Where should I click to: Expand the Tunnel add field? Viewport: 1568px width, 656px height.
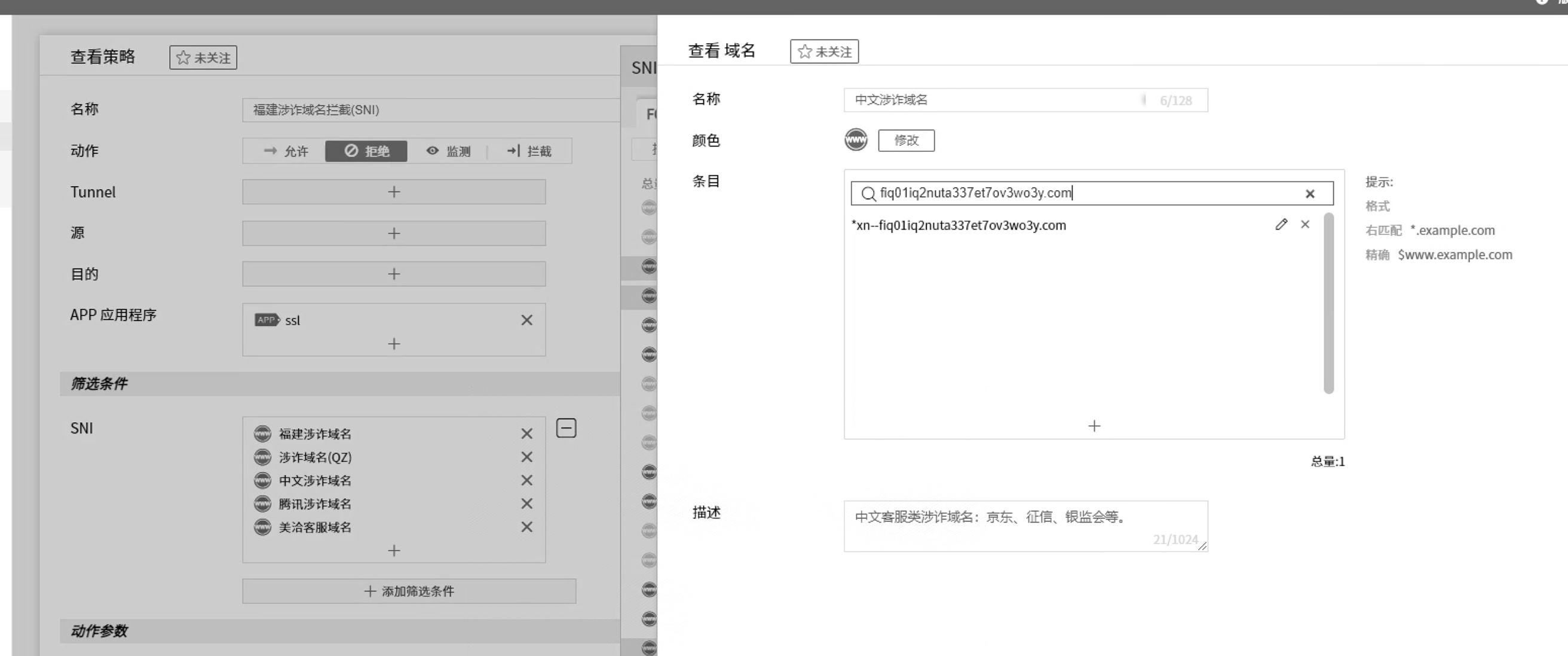[x=393, y=192]
